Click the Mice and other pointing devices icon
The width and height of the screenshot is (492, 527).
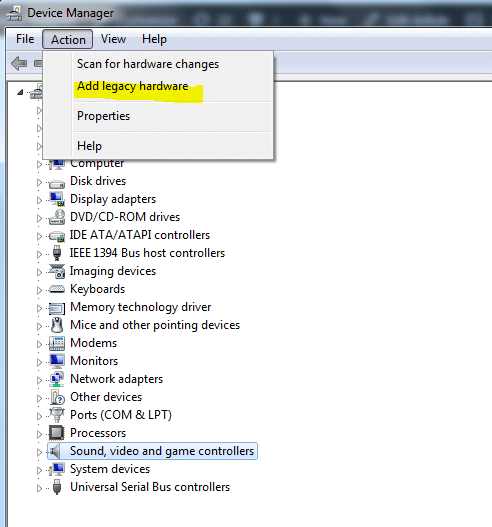tap(57, 325)
